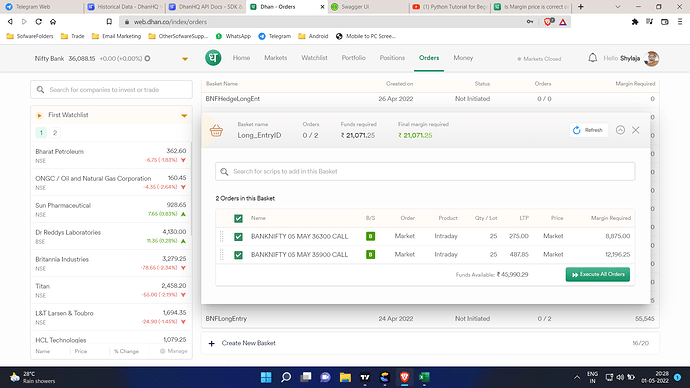Click the watchlist Manage gear icon
Image resolution: width=690 pixels, height=388 pixels.
tap(162, 351)
